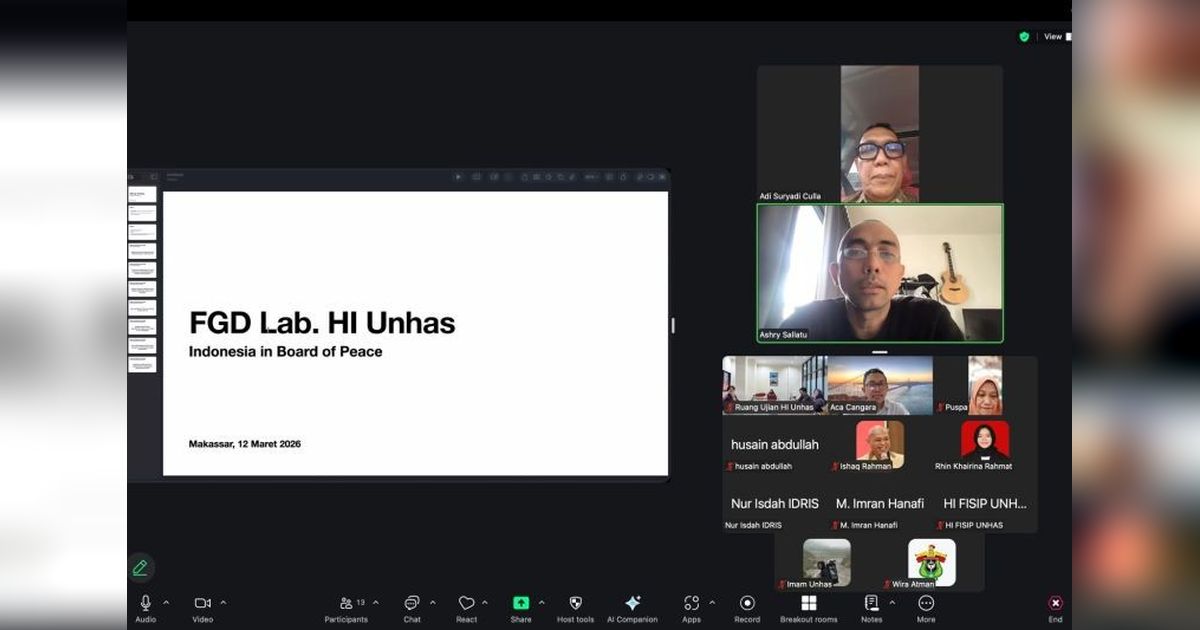Image resolution: width=1200 pixels, height=630 pixels.
Task: Expand the audio options chevron next to Audio
Action: pyautogui.click(x=166, y=603)
